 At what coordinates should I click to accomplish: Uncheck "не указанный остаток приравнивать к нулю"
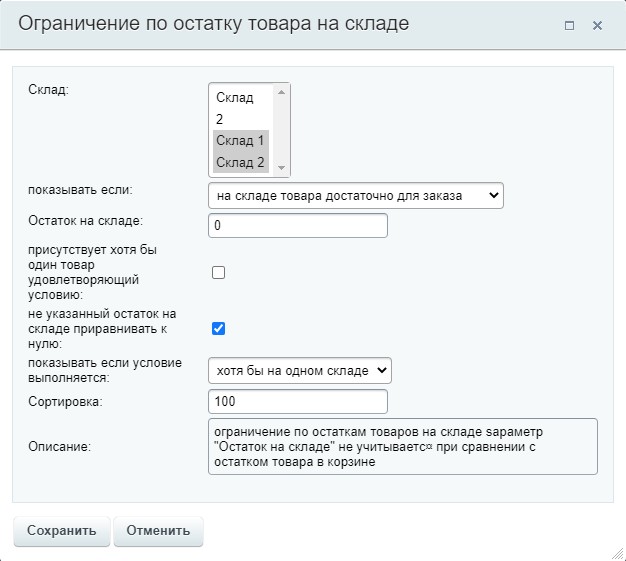[x=219, y=328]
